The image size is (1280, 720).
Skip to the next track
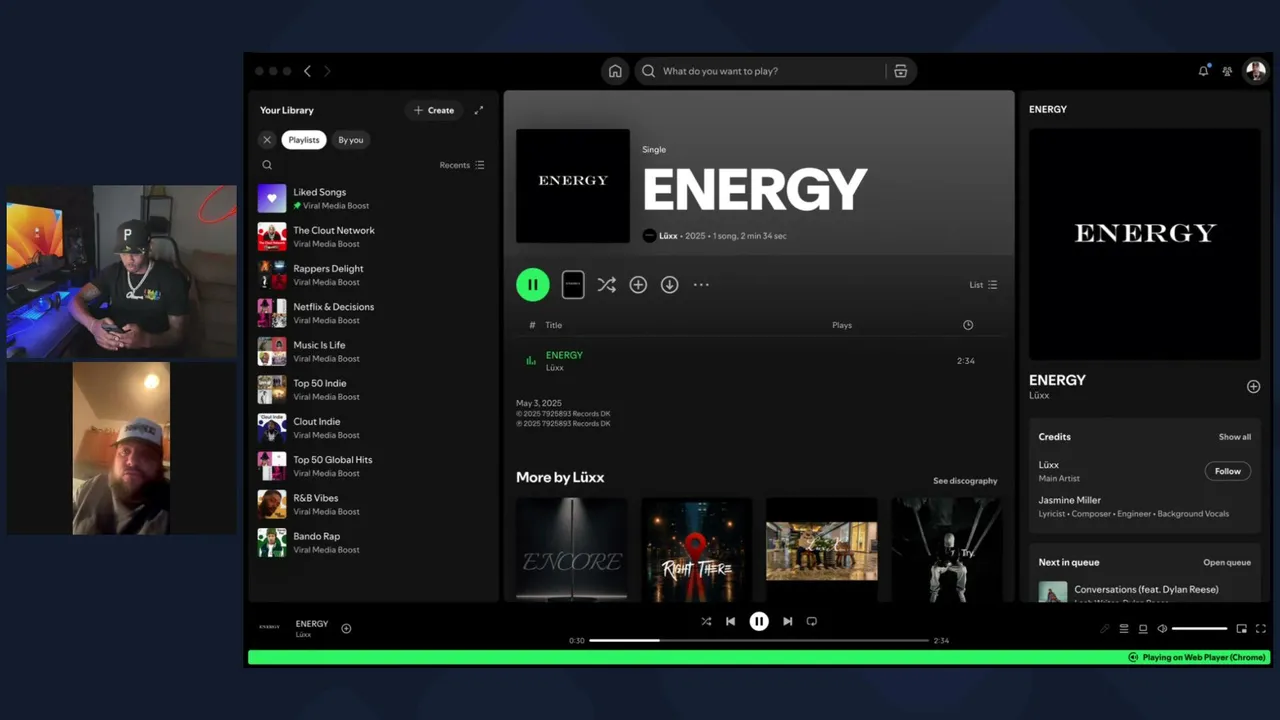[x=787, y=621]
